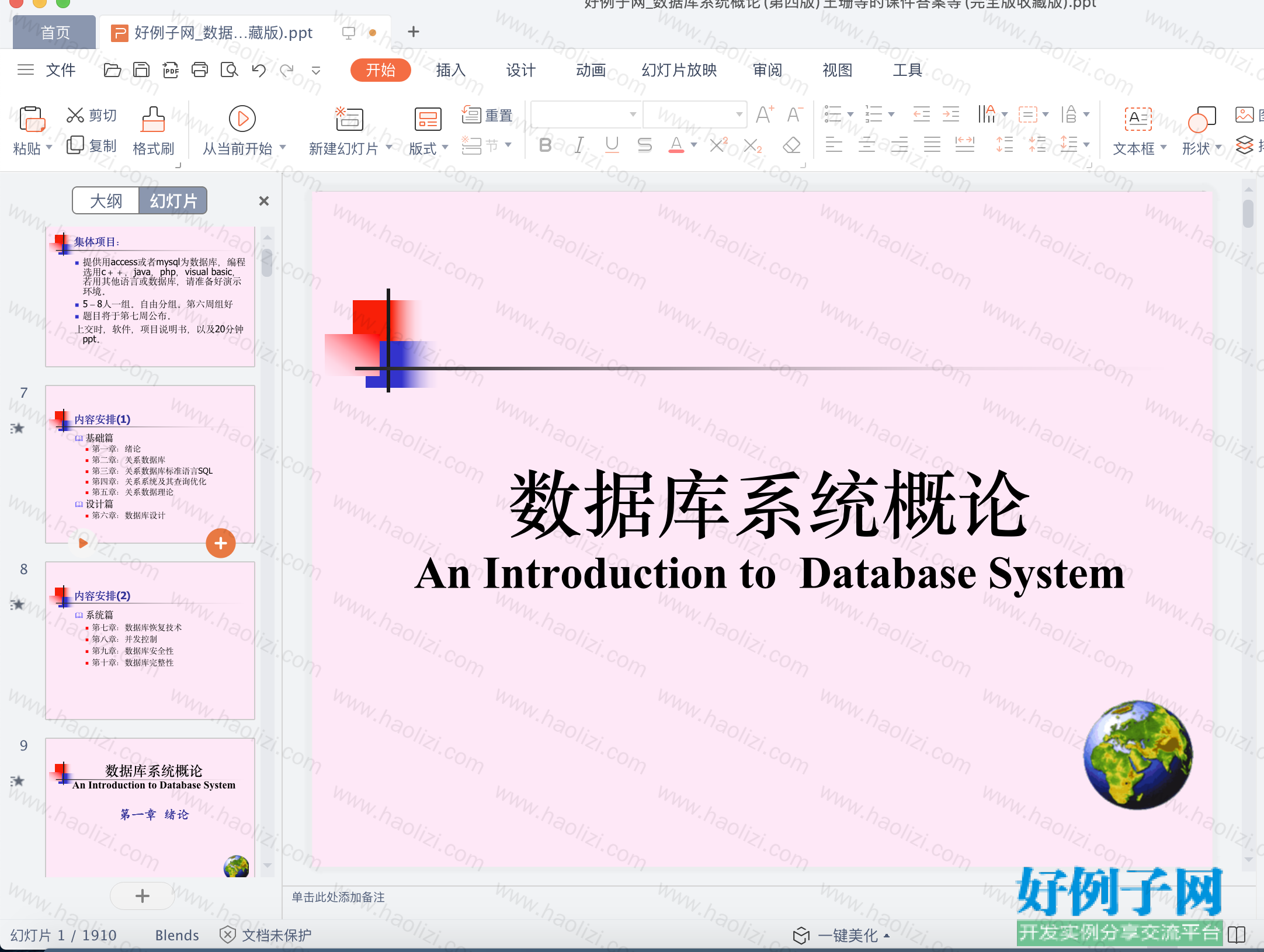This screenshot has width=1264, height=952.
Task: Expand the 新建幻灯片 dropdown arrow
Action: click(x=389, y=147)
